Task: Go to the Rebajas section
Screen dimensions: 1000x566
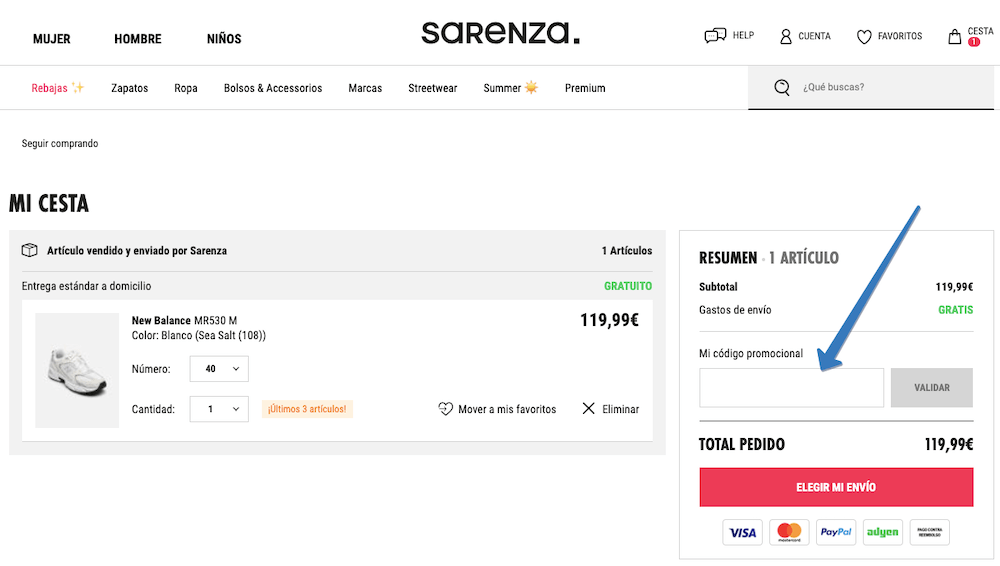Action: coord(57,88)
